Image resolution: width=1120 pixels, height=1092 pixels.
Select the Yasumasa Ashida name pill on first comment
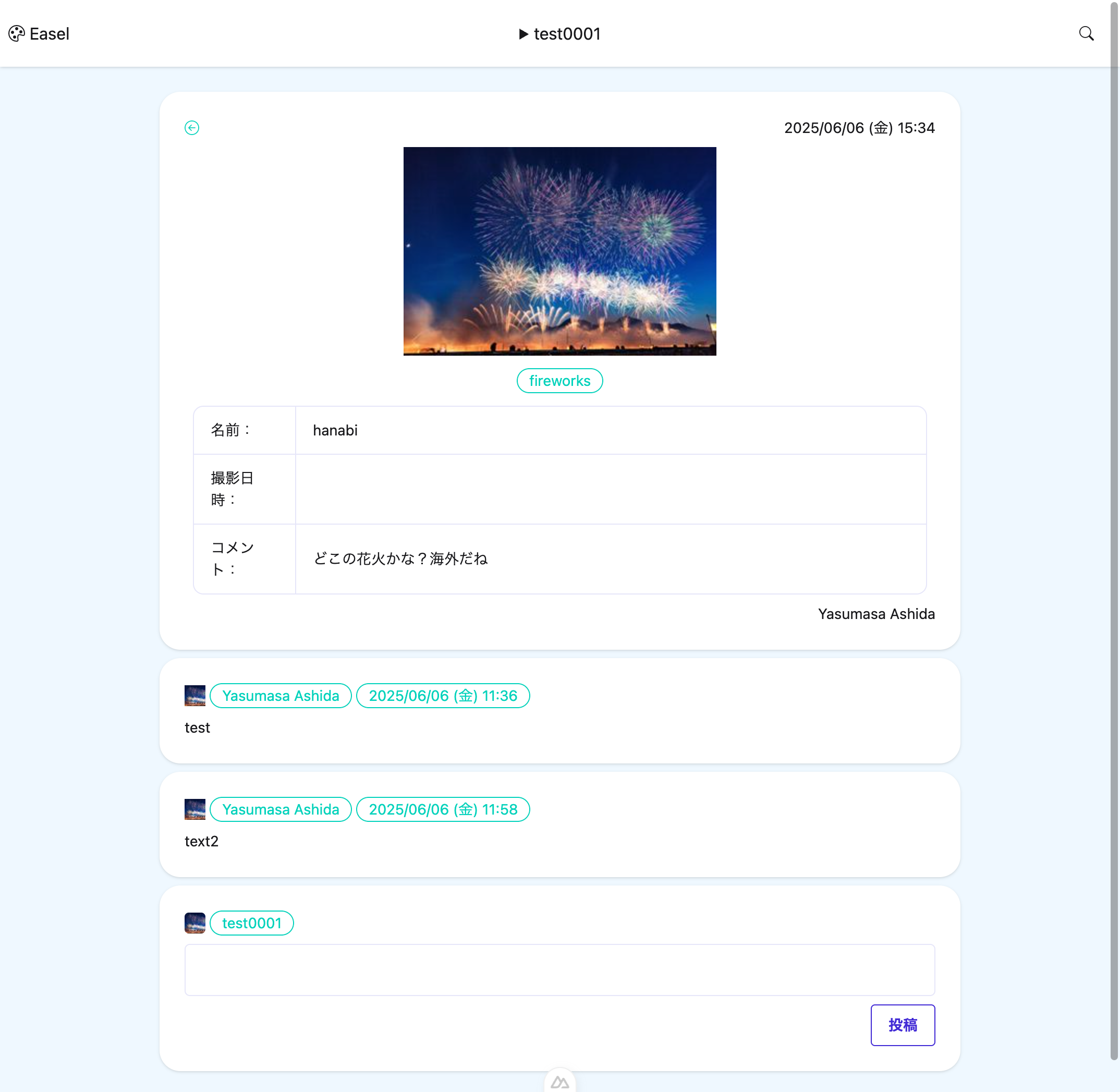[280, 695]
